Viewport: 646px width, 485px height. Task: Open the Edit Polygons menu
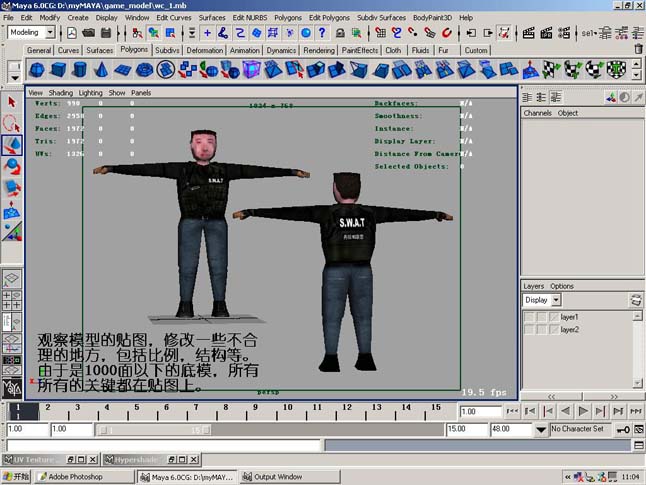point(329,18)
